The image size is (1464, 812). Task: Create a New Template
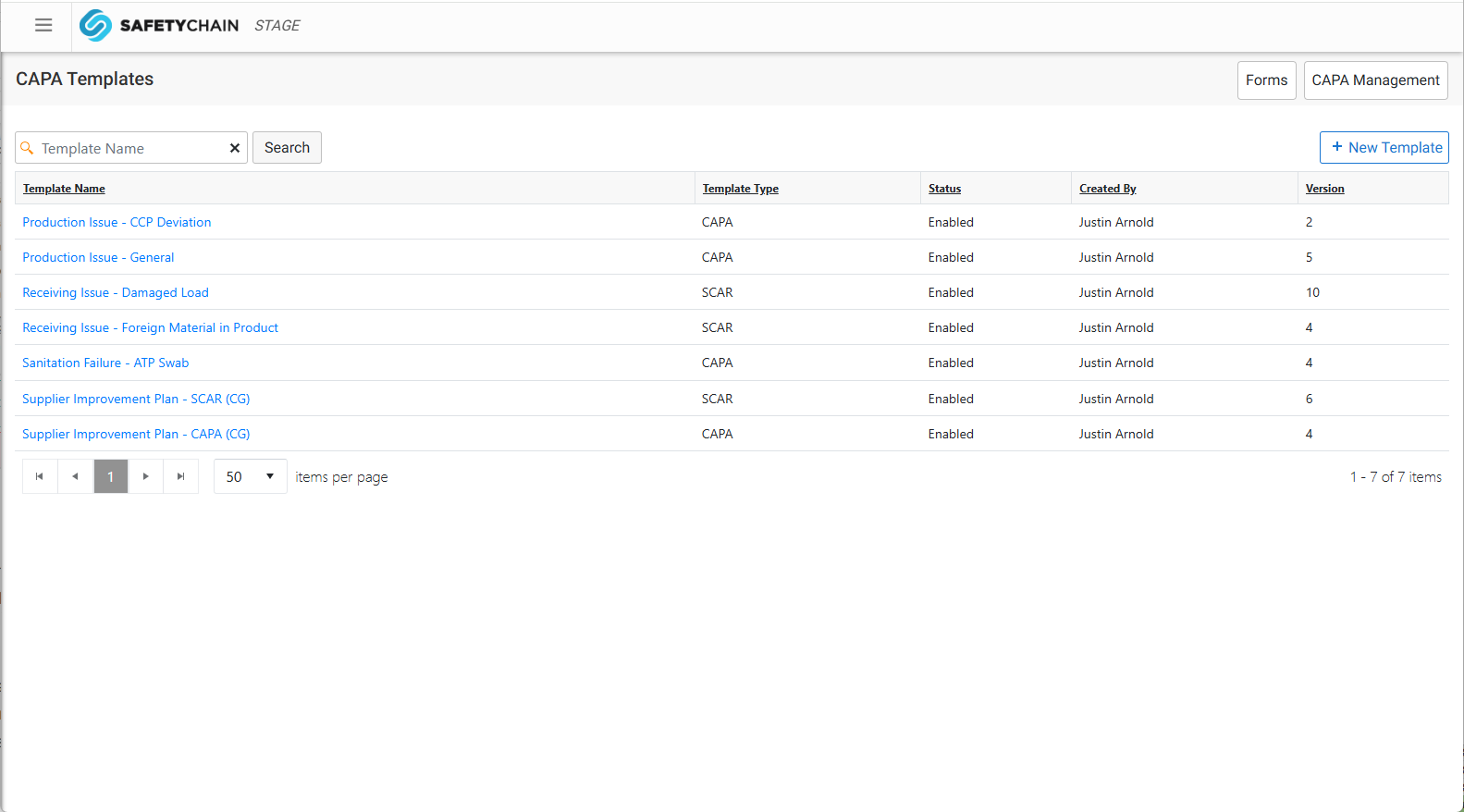coord(1384,148)
